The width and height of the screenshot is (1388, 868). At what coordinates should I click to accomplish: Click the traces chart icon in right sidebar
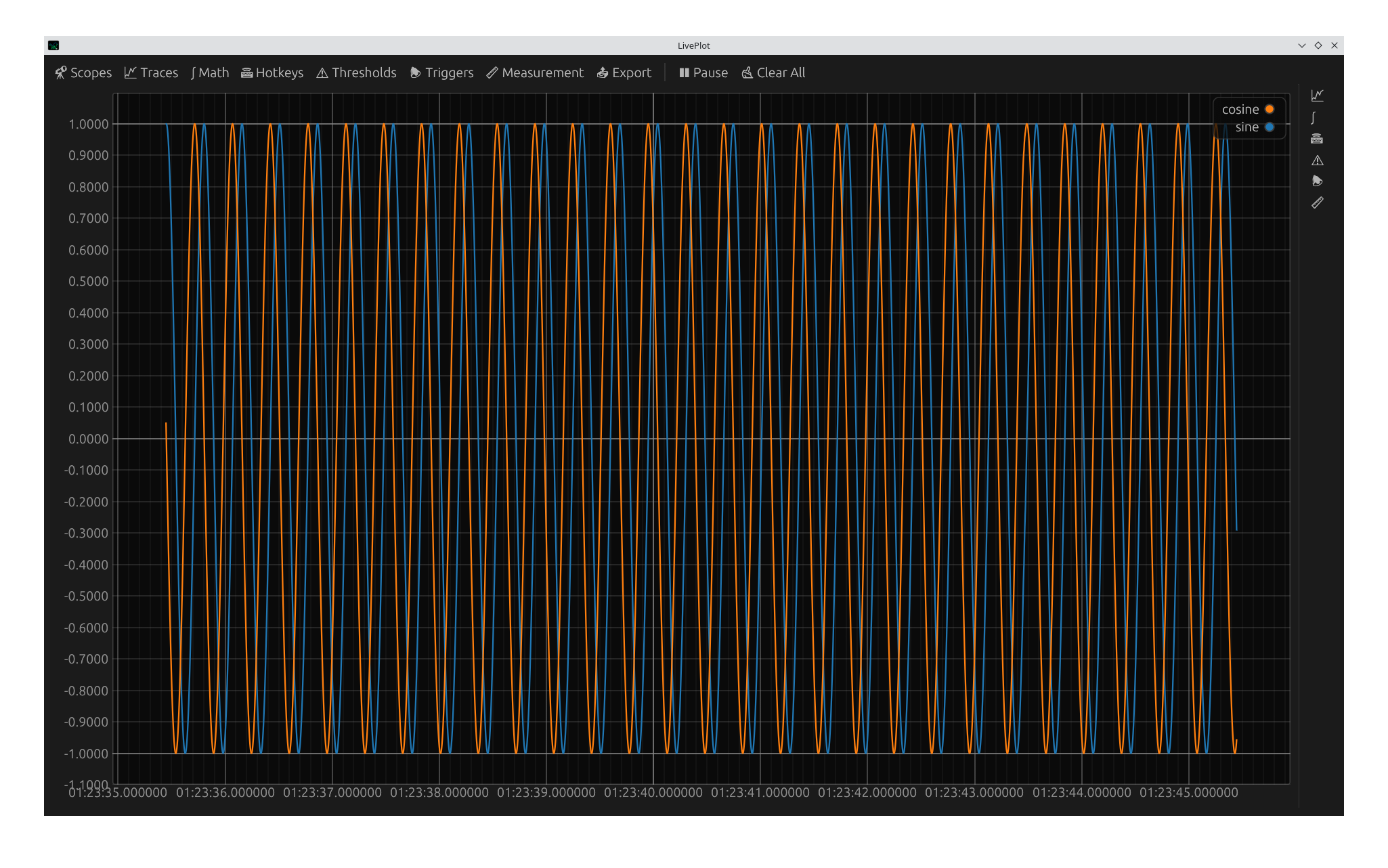point(1317,95)
